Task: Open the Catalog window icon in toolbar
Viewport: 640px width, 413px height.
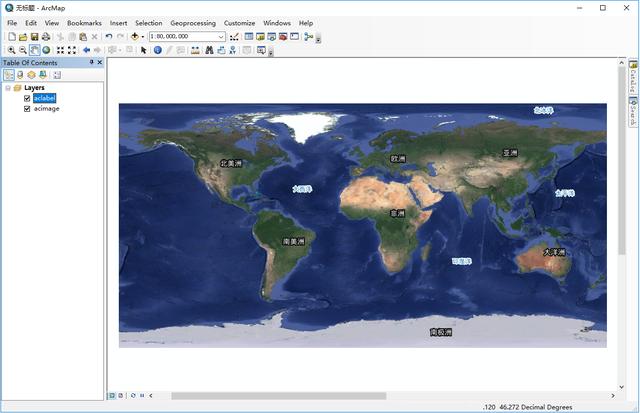Action: click(x=260, y=37)
